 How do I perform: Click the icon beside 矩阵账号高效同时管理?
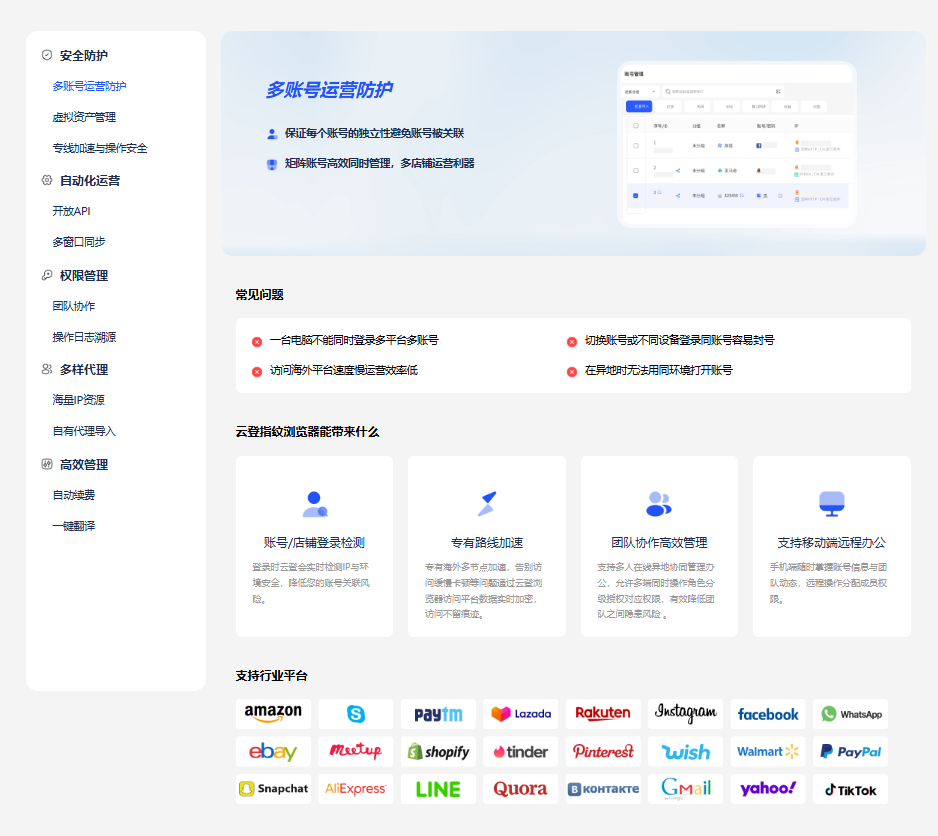(x=272, y=164)
